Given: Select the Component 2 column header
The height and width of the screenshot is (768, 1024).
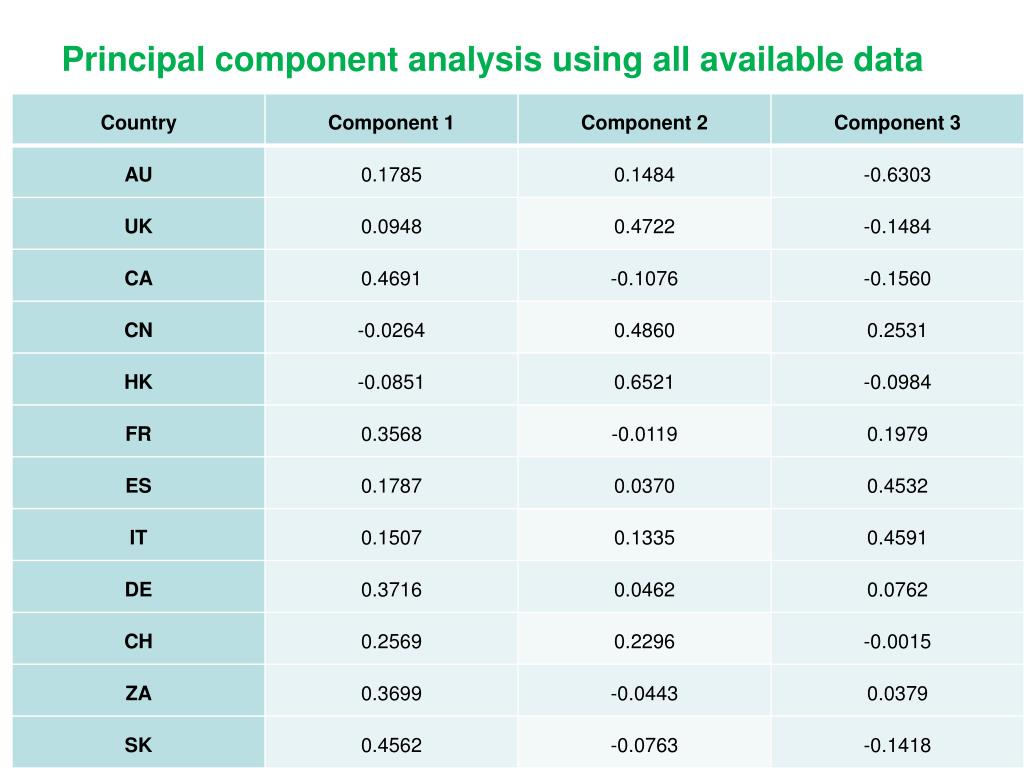Looking at the screenshot, I should tap(644, 123).
